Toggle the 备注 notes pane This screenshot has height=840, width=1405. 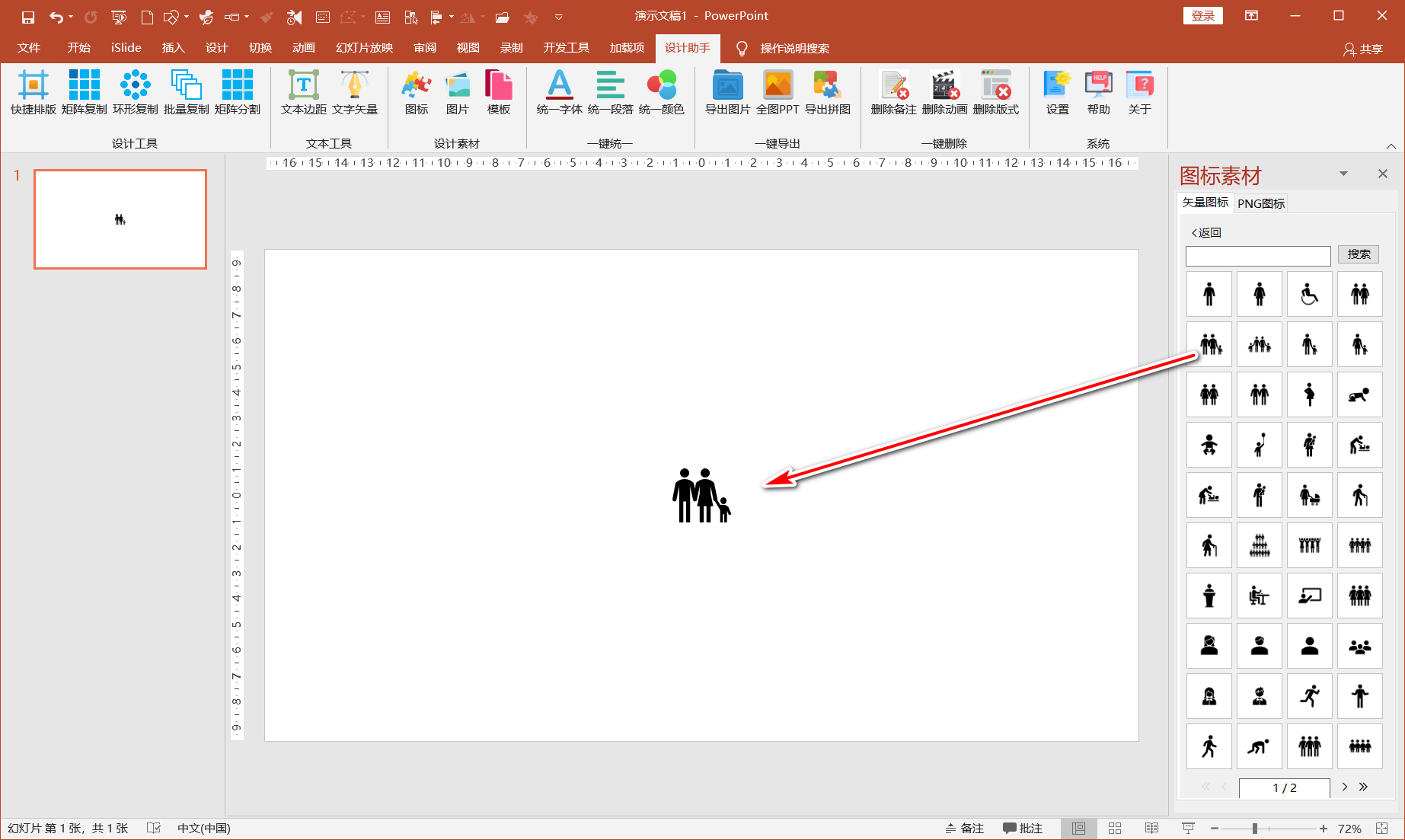click(965, 829)
